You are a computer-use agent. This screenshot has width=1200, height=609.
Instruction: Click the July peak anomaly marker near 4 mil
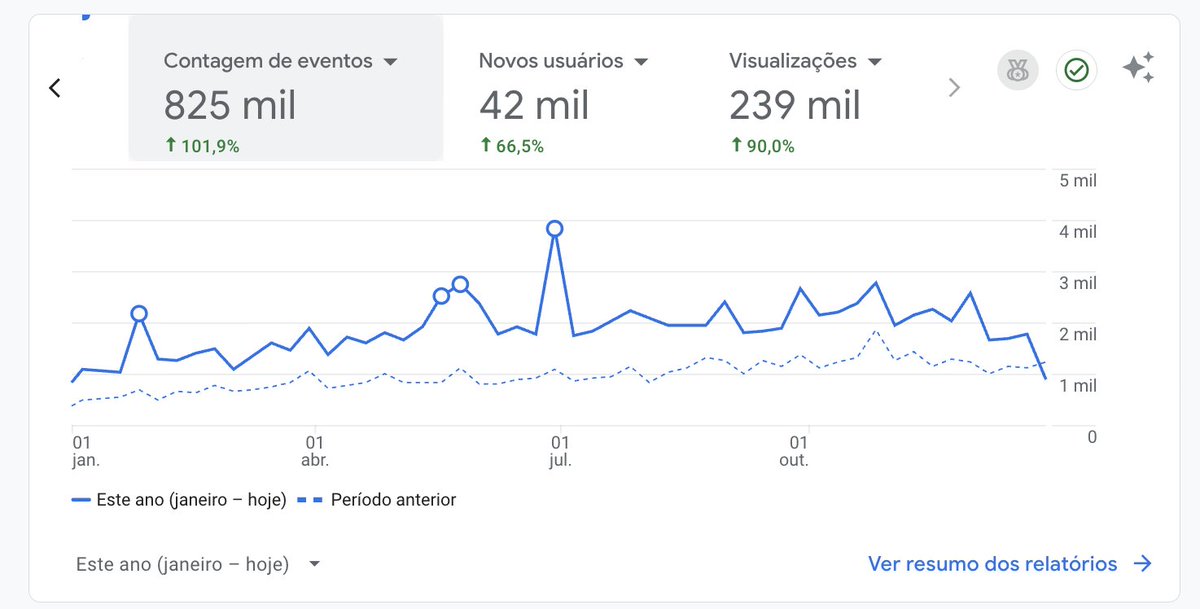coord(555,228)
